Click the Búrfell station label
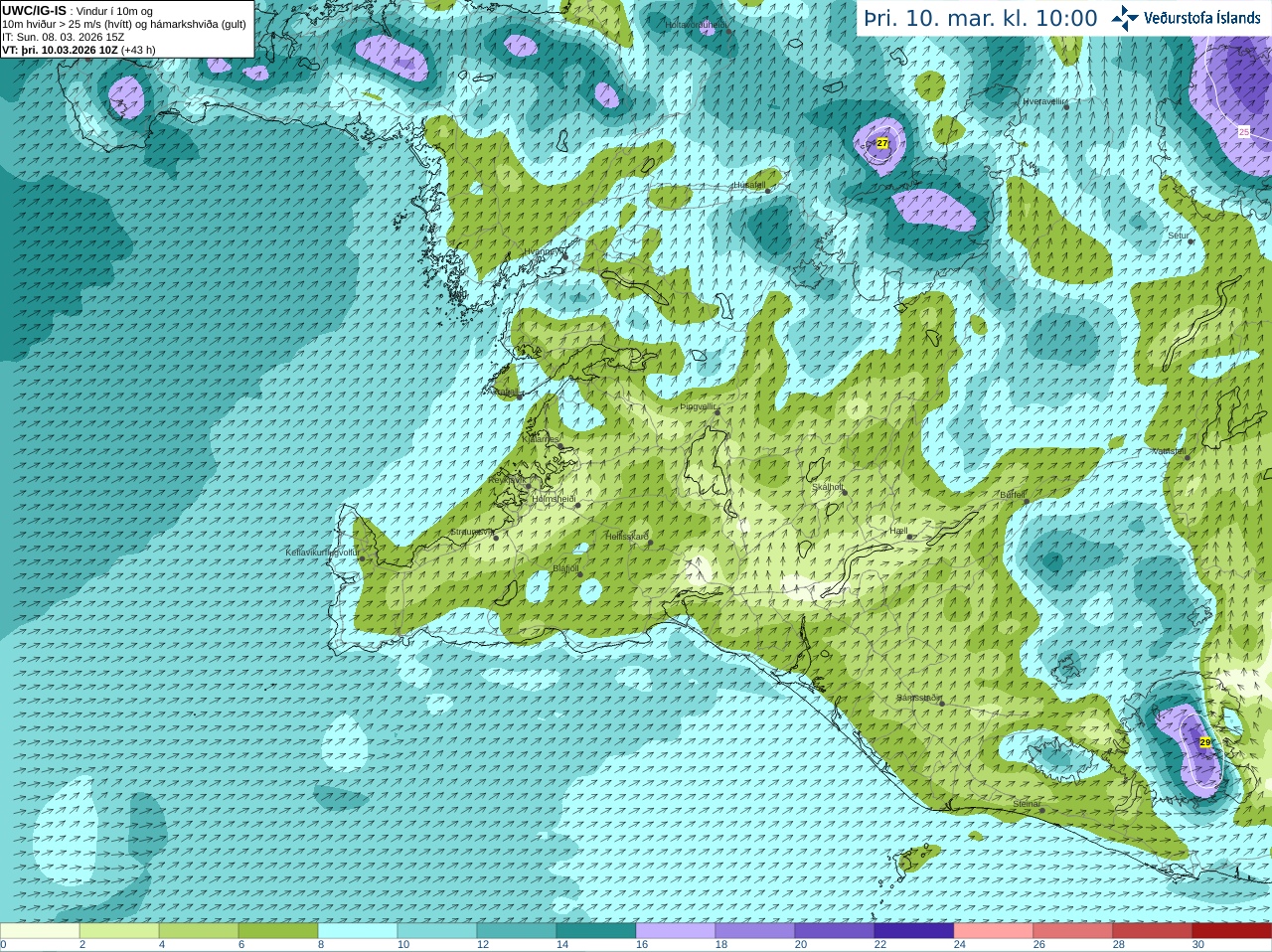The width and height of the screenshot is (1272, 952). pos(1013,494)
